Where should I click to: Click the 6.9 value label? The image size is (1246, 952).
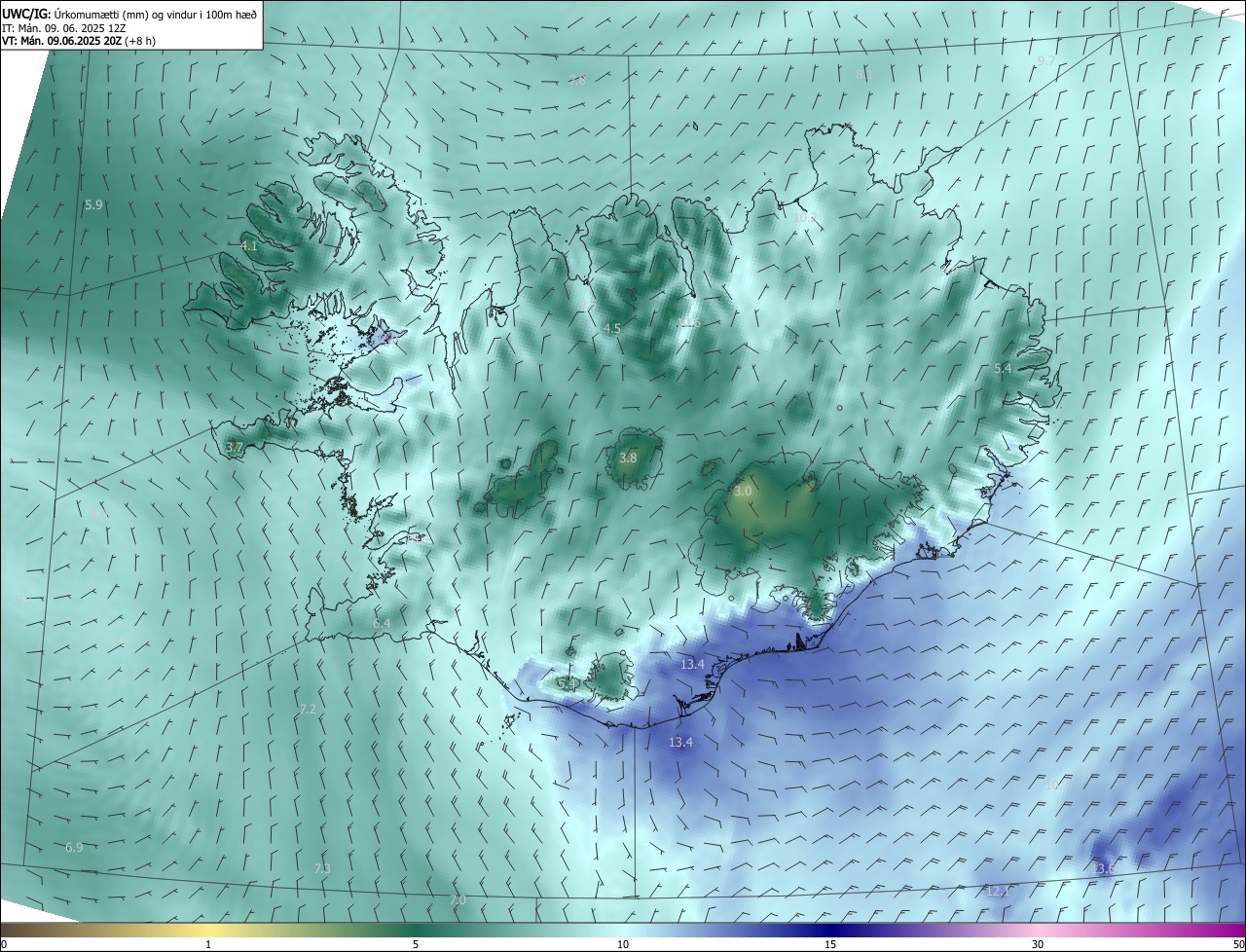(x=74, y=848)
